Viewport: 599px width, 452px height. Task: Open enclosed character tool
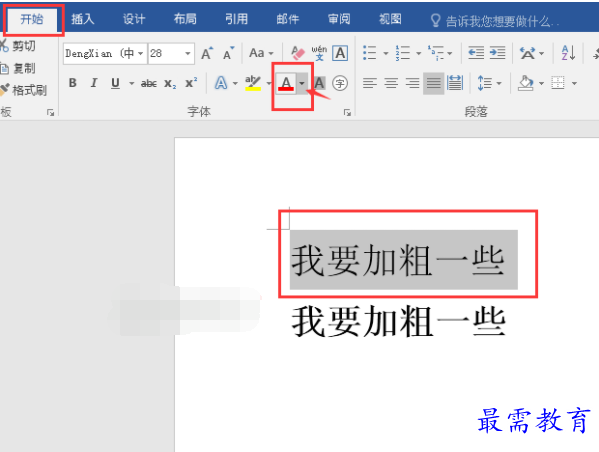click(340, 83)
